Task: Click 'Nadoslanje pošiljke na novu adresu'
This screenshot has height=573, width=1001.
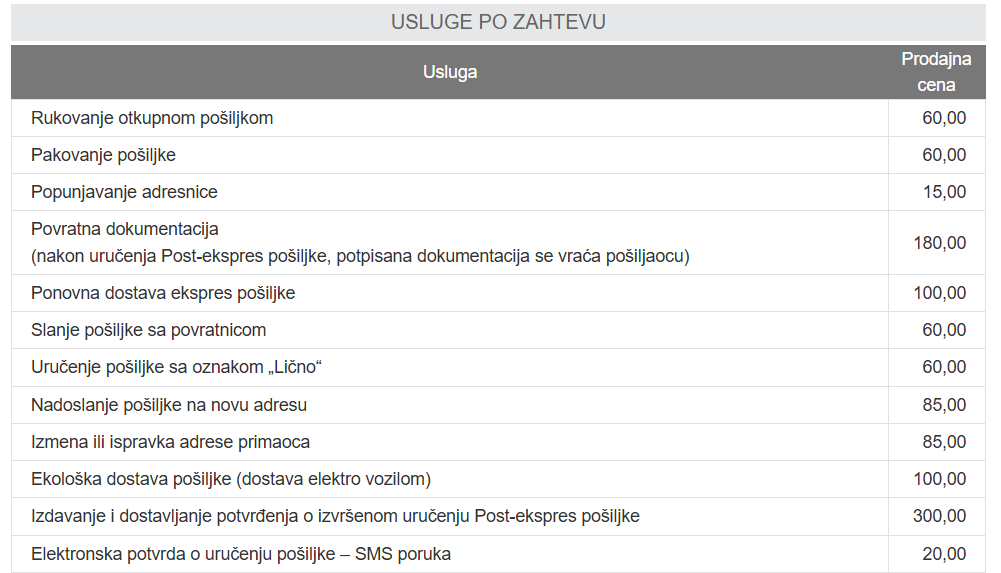Action: [169, 405]
